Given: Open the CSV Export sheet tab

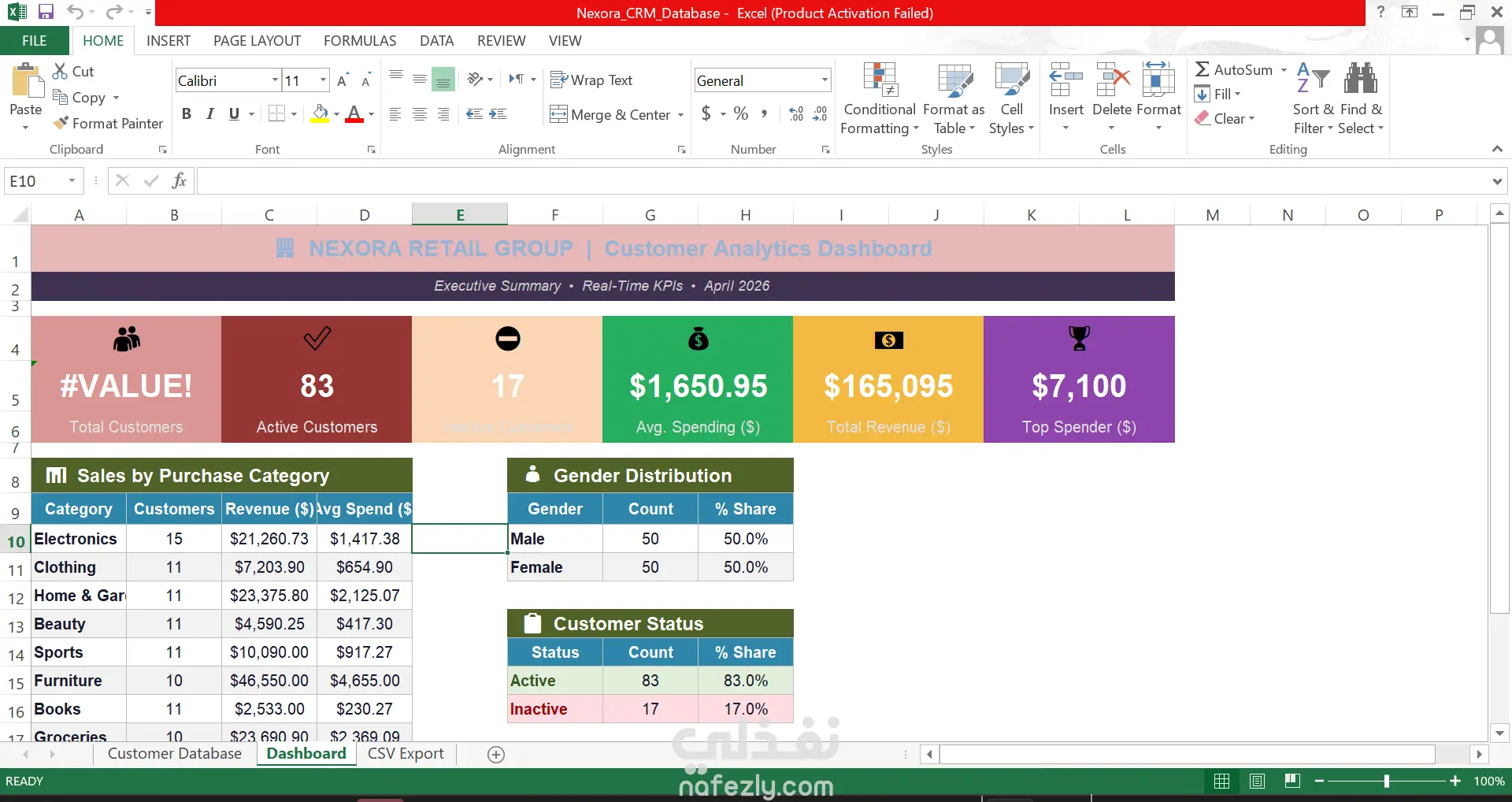Looking at the screenshot, I should click(406, 753).
